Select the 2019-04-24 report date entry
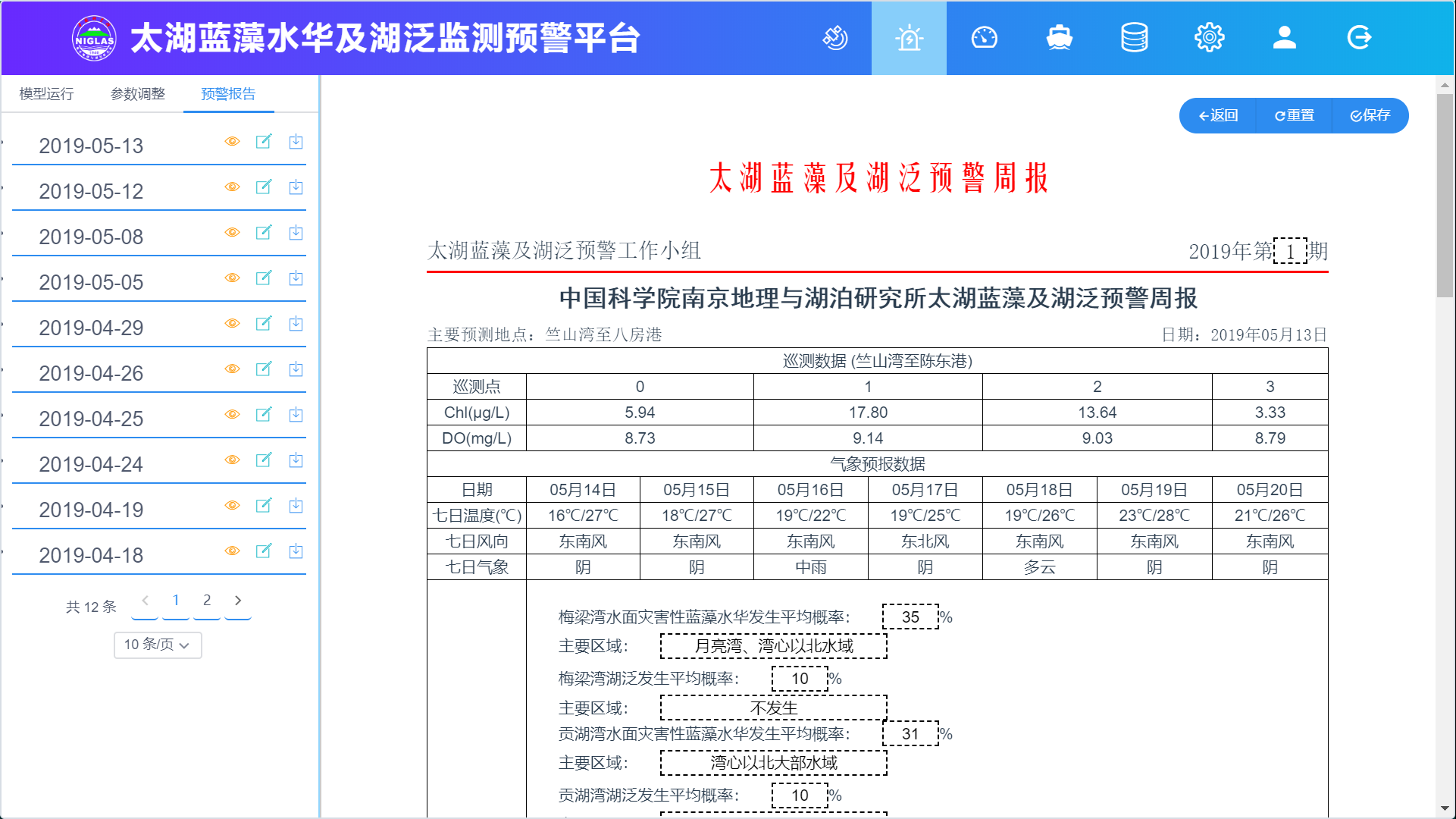Viewport: 1456px width, 819px height. [91, 464]
